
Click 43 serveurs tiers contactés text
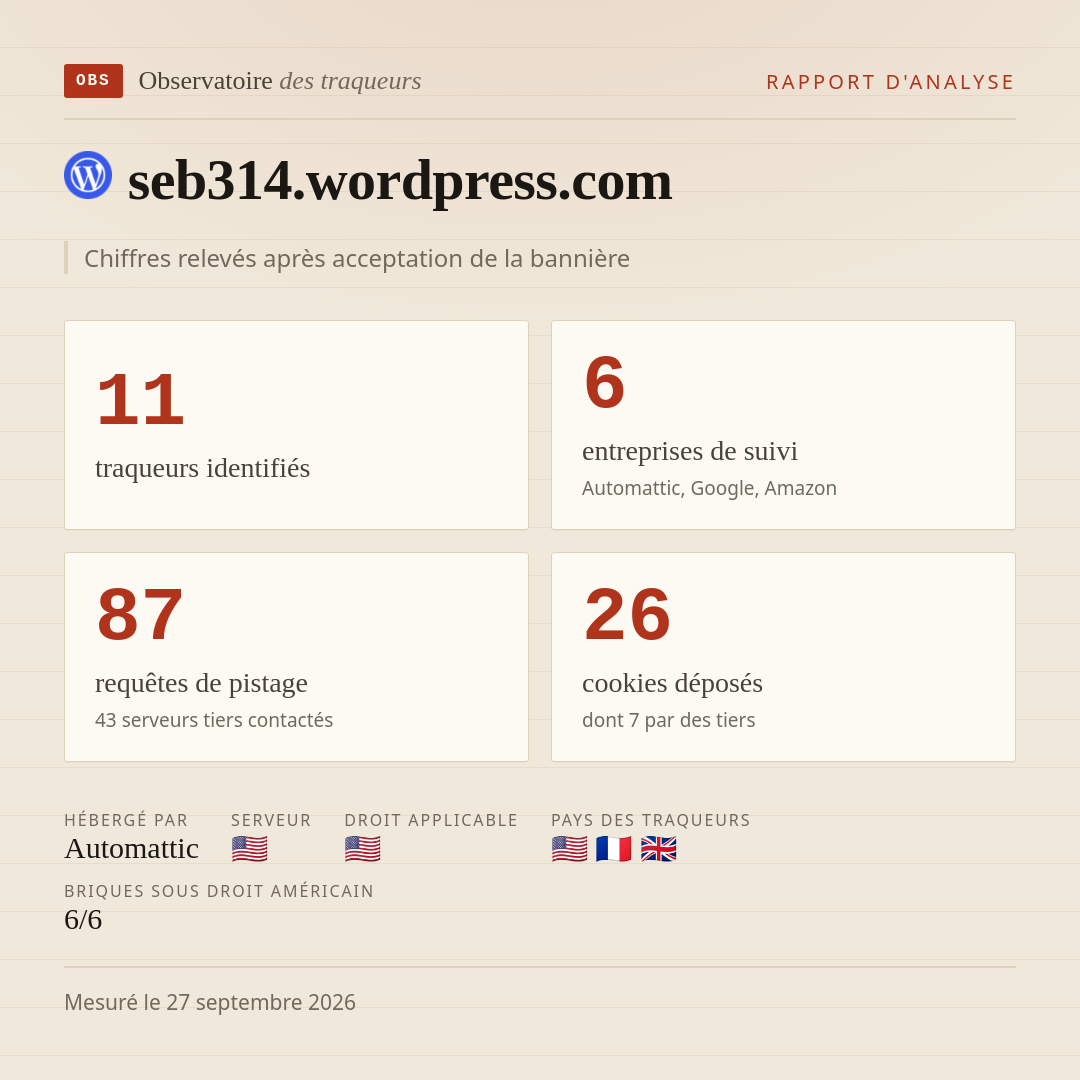(x=214, y=720)
